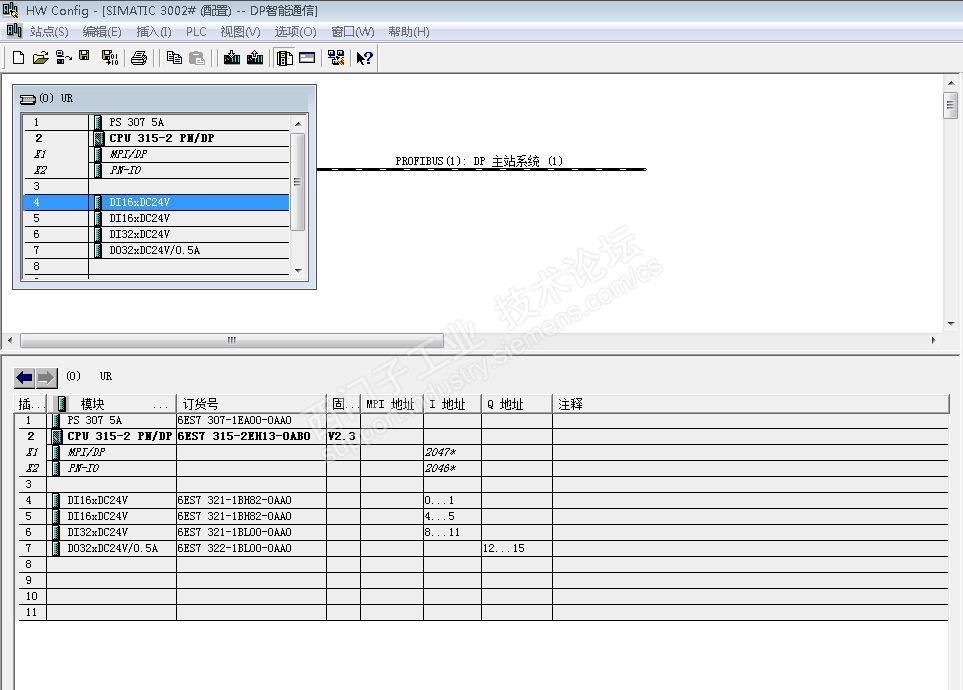Click the address overview window icon
Viewport: 963px width, 690px height.
tap(307, 58)
